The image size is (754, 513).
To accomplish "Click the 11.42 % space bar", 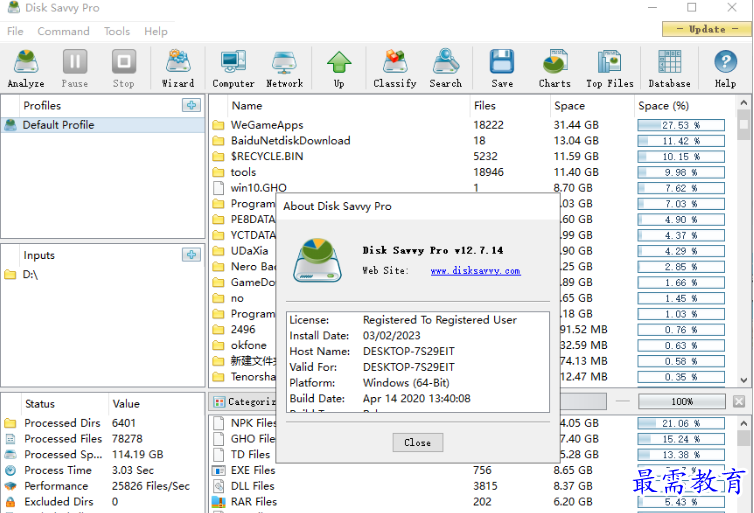I will tap(681, 141).
